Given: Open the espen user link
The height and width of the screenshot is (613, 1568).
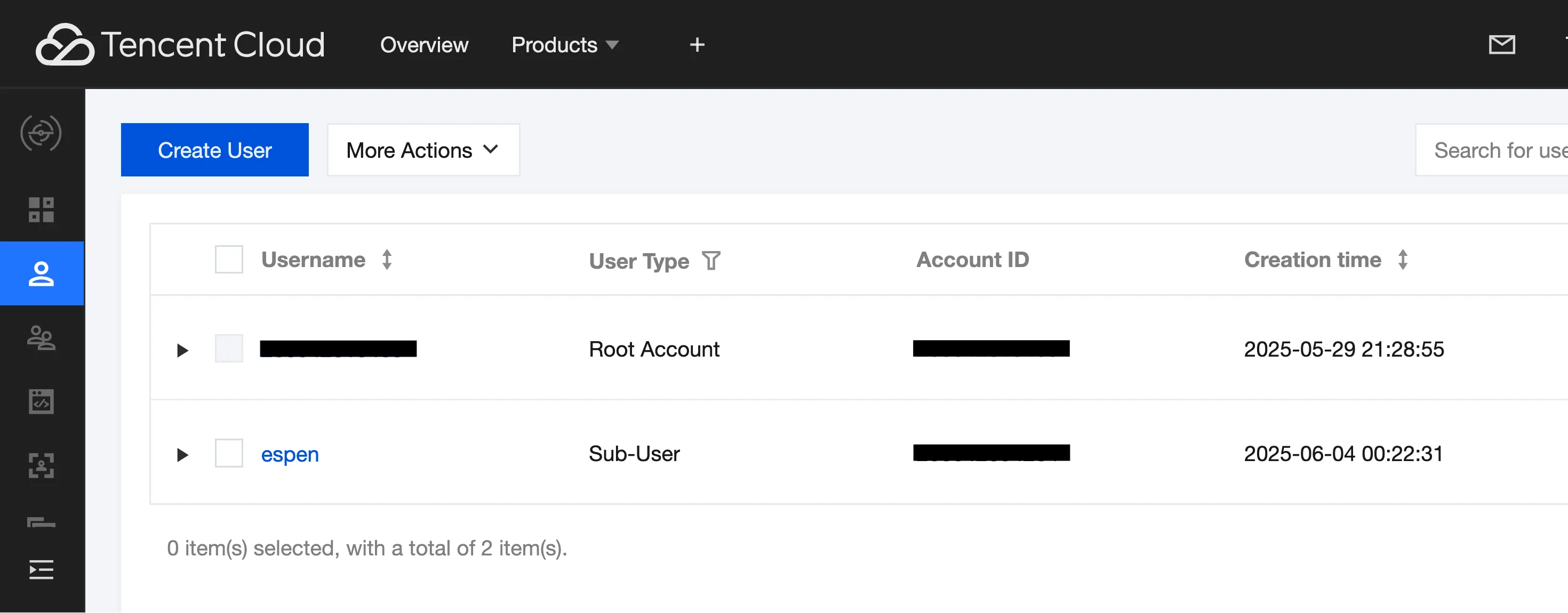Looking at the screenshot, I should click(290, 454).
